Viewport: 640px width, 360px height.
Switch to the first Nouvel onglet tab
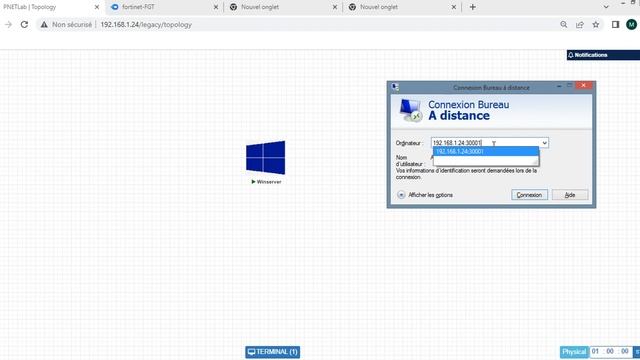tap(282, 7)
